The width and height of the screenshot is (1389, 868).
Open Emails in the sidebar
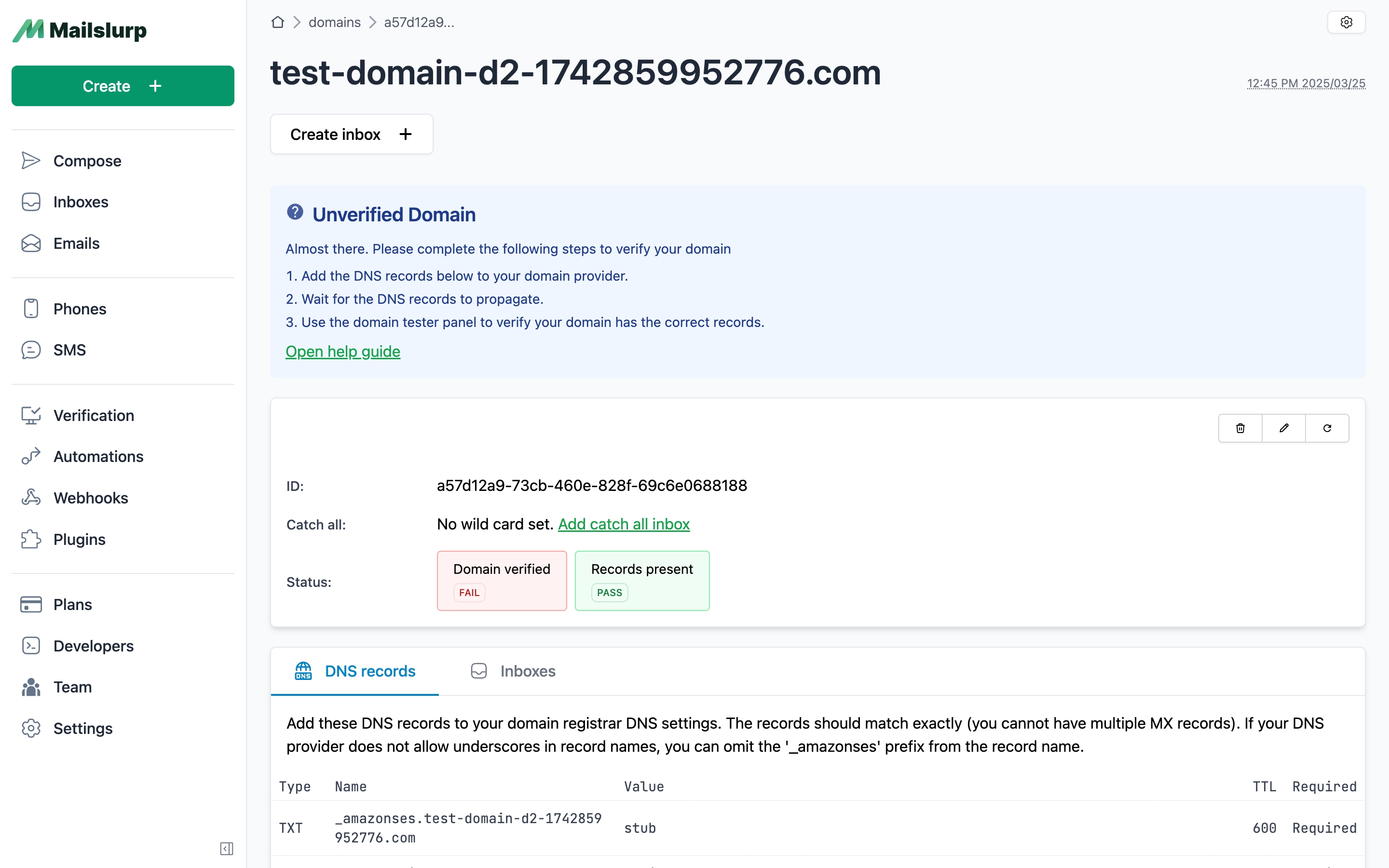point(76,244)
